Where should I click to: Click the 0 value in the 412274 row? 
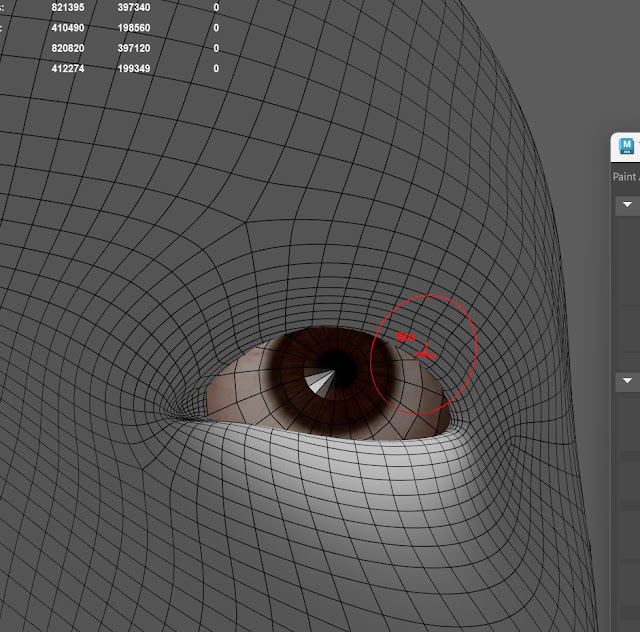216,68
